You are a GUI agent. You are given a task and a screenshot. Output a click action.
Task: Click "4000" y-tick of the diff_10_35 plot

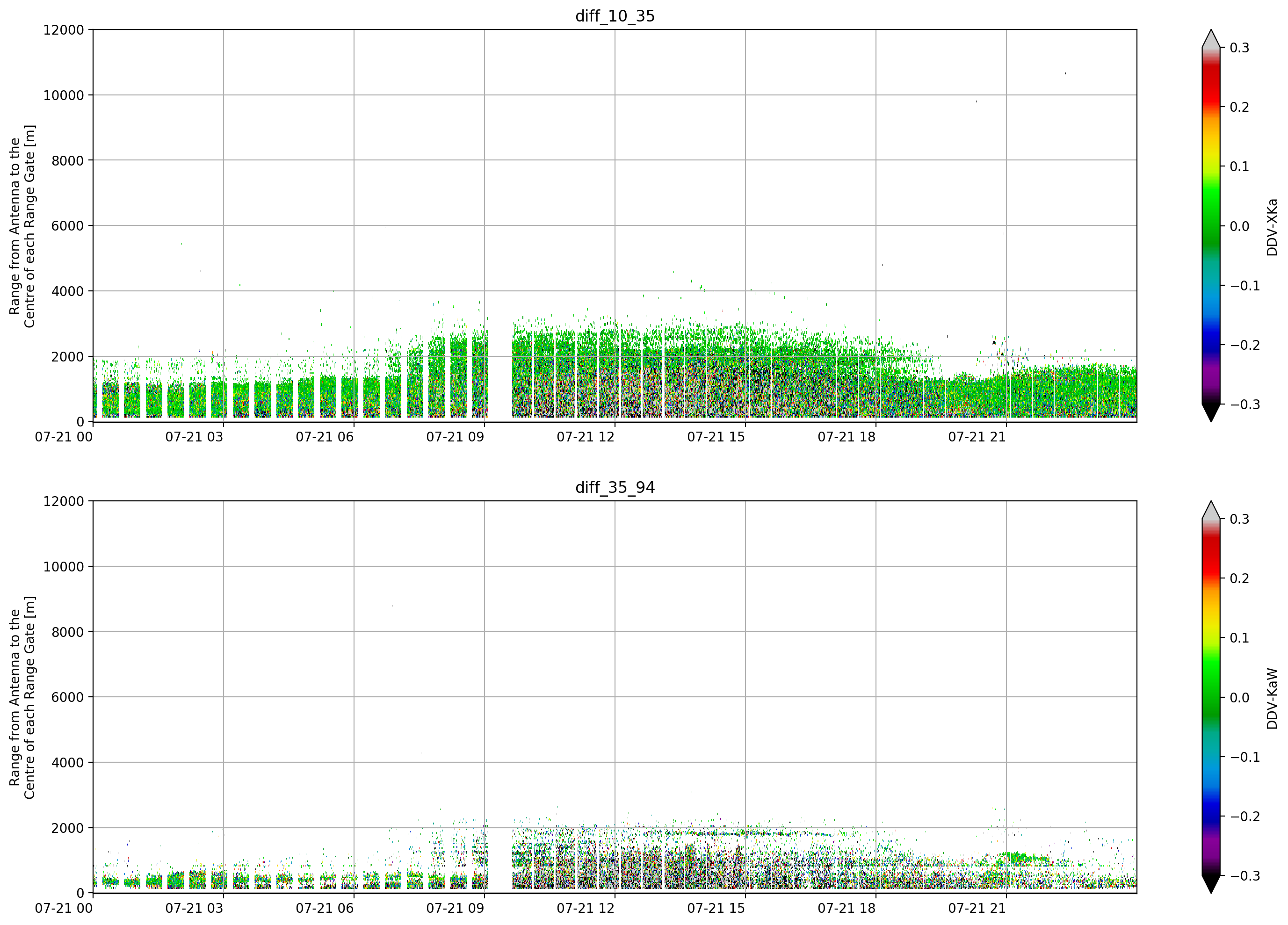67,291
